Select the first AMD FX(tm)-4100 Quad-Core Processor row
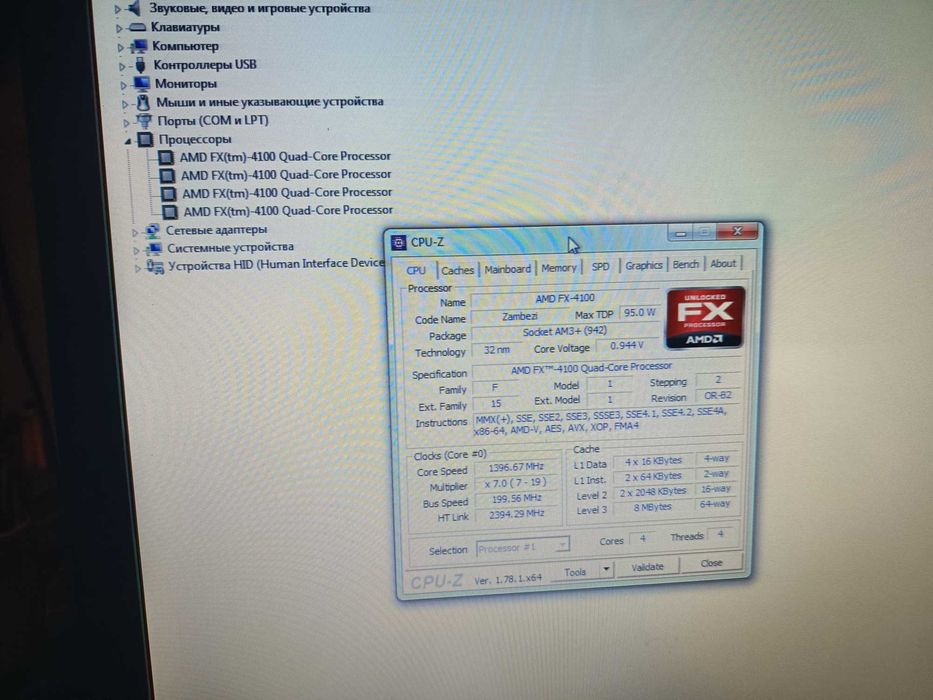The height and width of the screenshot is (700, 933). [285, 157]
